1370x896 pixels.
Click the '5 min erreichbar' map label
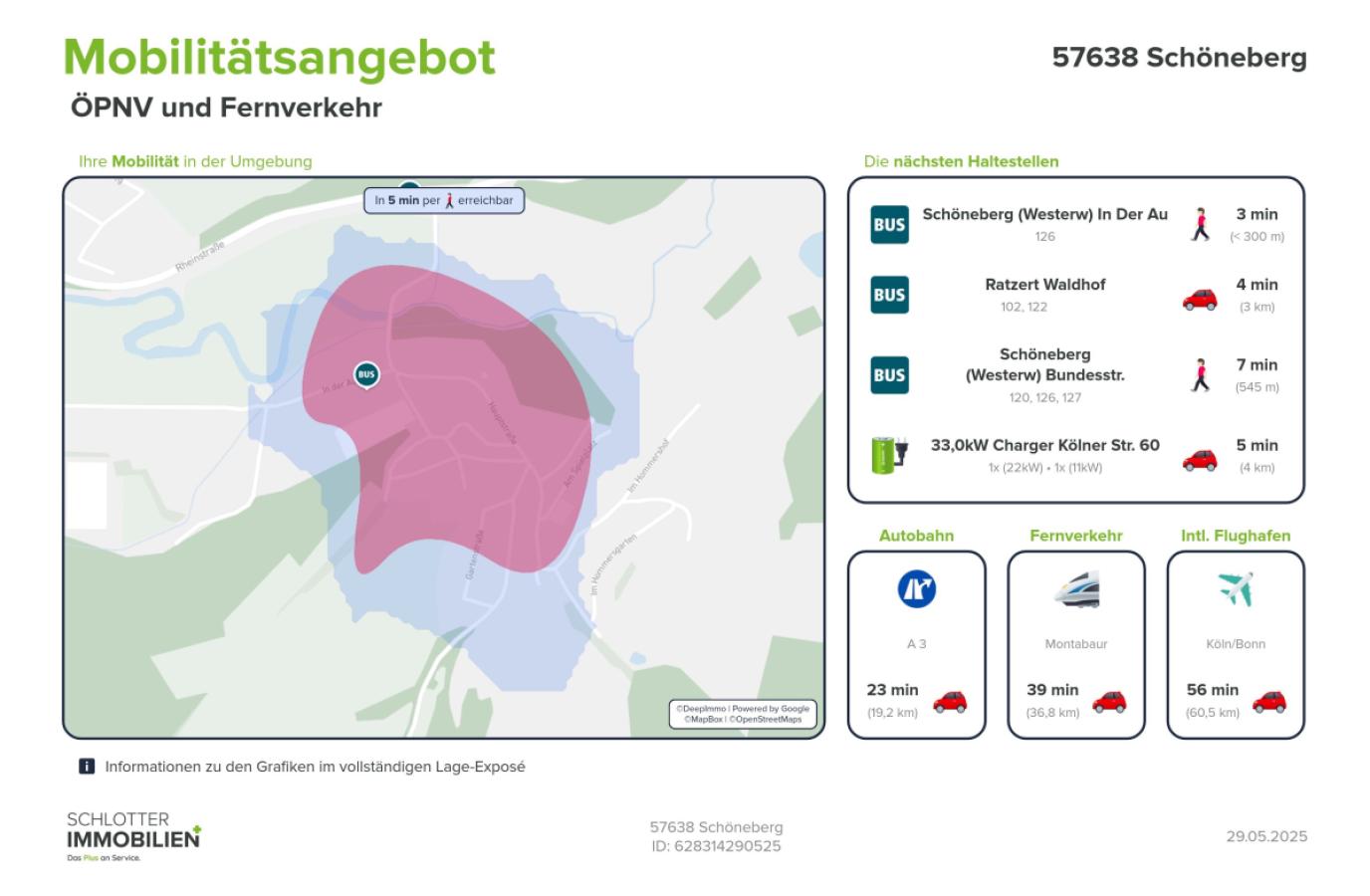[x=443, y=200]
